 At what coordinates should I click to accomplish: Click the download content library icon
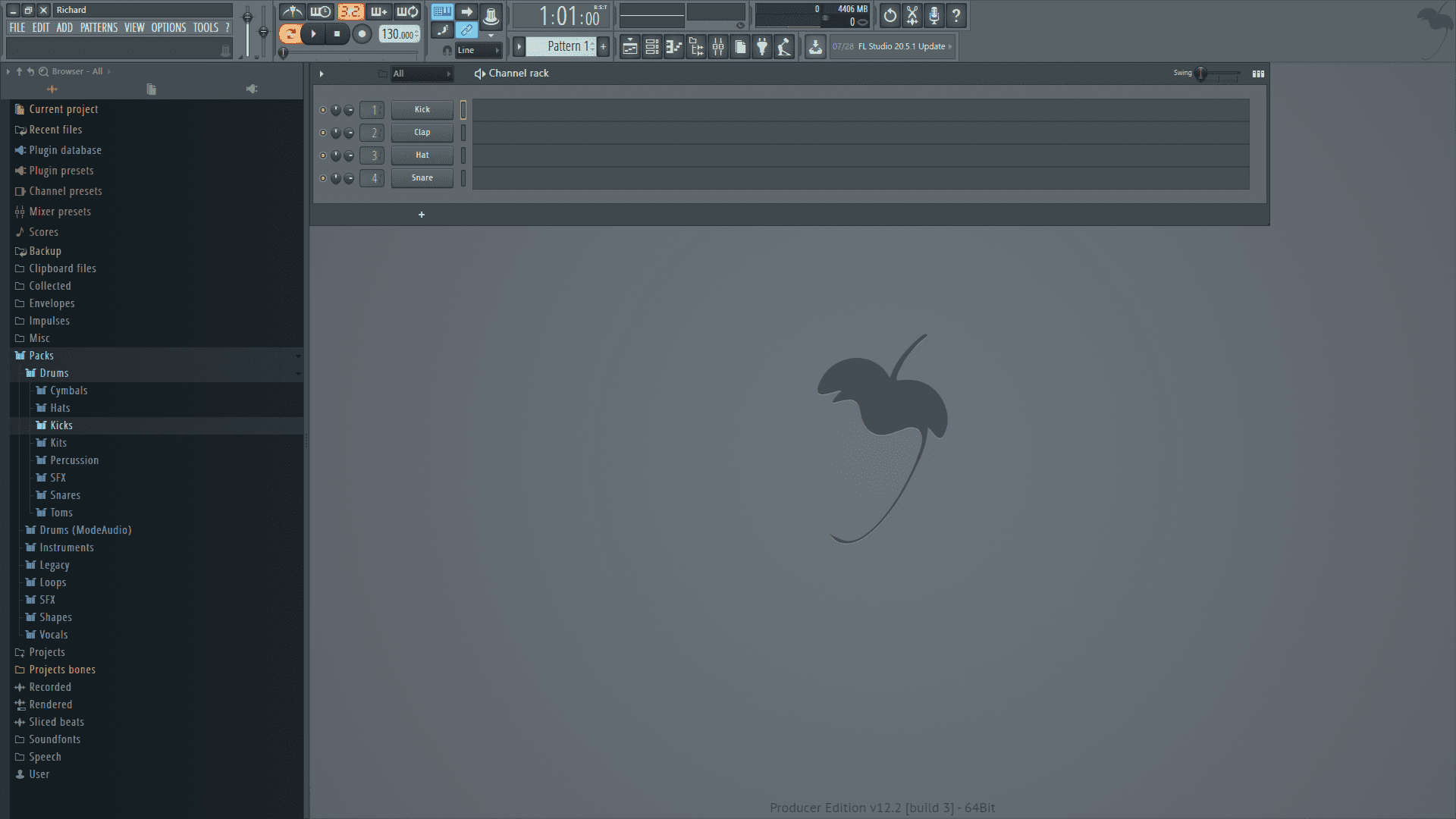815,47
